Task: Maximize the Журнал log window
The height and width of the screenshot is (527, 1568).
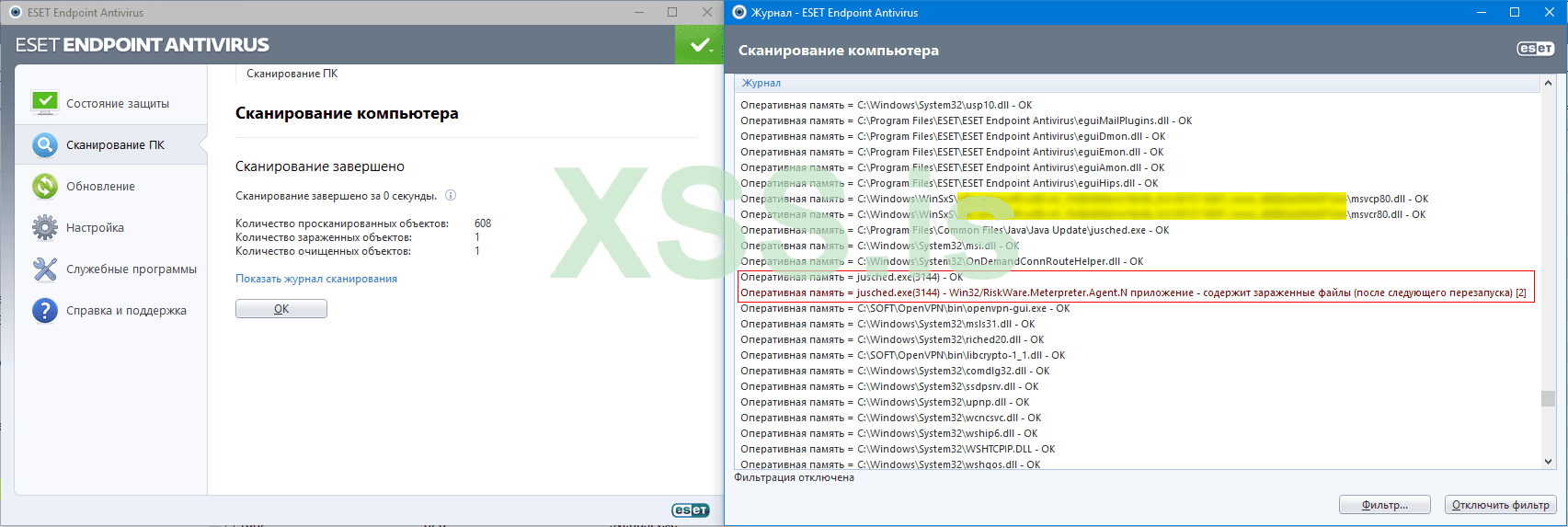Action: [1515, 12]
